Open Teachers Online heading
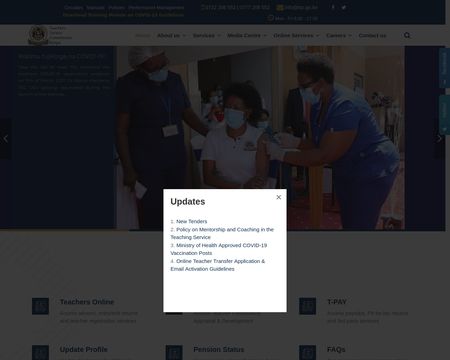450x360 pixels. pos(87,302)
